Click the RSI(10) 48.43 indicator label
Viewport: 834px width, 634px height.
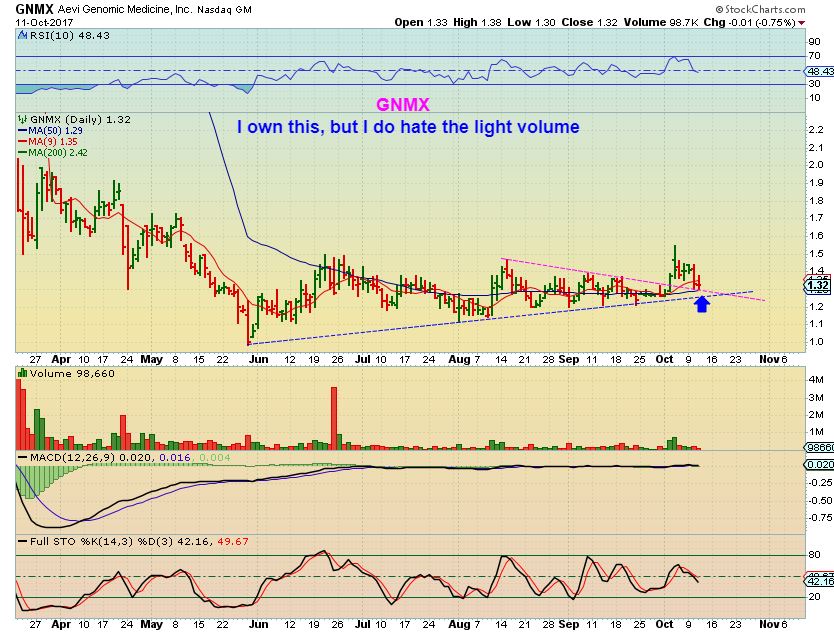click(70, 36)
